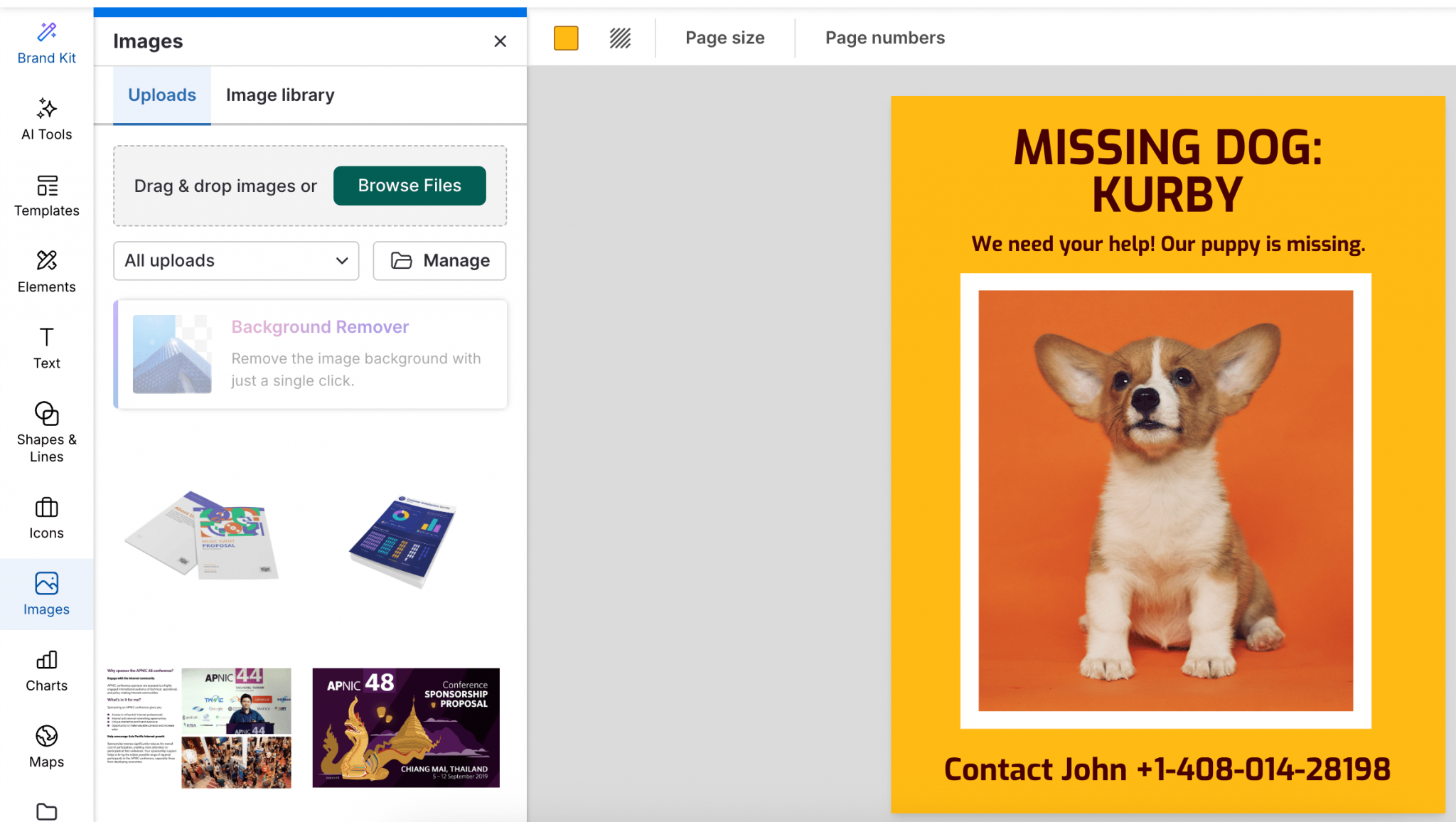The height and width of the screenshot is (822, 1456).
Task: Switch to the Uploads tab
Action: coord(162,95)
